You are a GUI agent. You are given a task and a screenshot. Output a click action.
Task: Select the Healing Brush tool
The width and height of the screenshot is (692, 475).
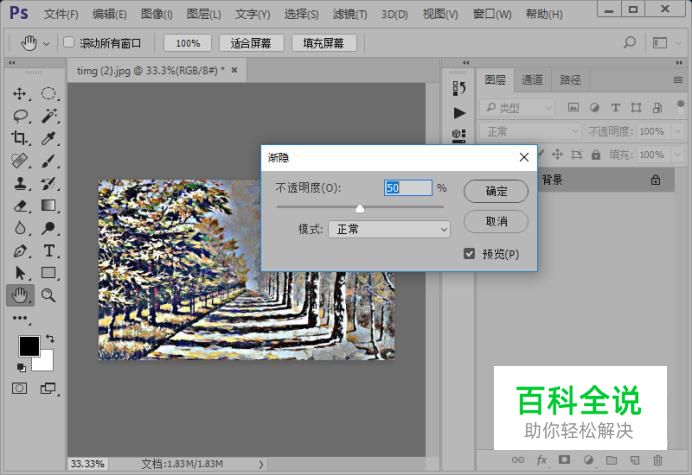click(19, 161)
